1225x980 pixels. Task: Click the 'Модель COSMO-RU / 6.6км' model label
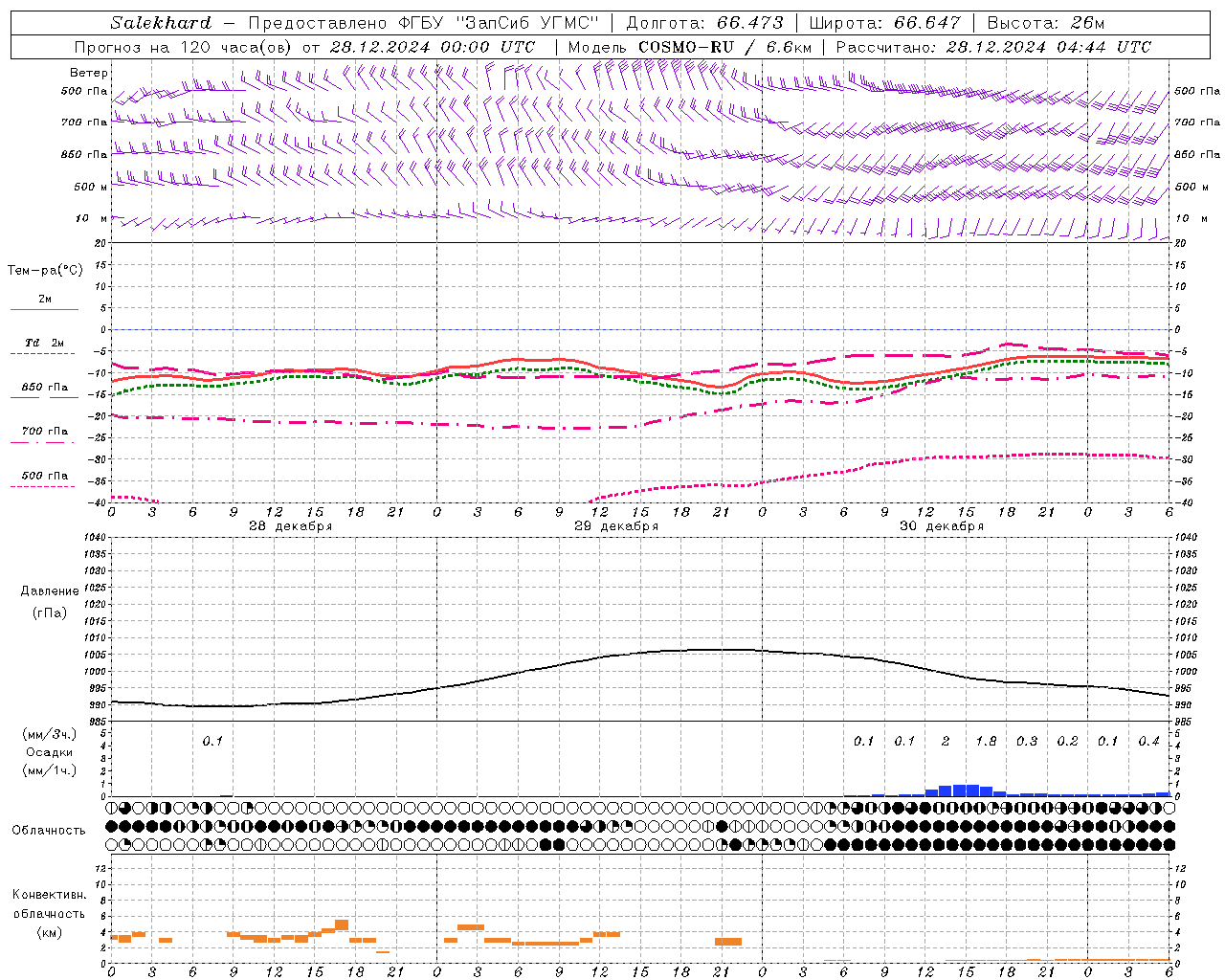(x=689, y=47)
